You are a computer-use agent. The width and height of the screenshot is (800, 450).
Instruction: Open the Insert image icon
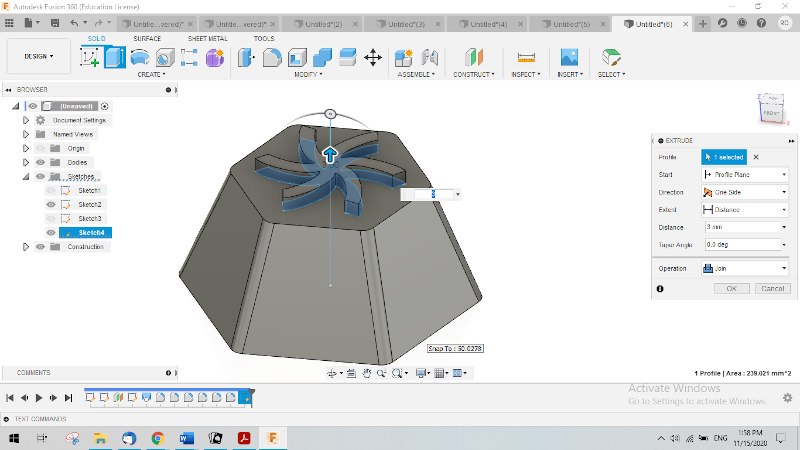[x=569, y=58]
